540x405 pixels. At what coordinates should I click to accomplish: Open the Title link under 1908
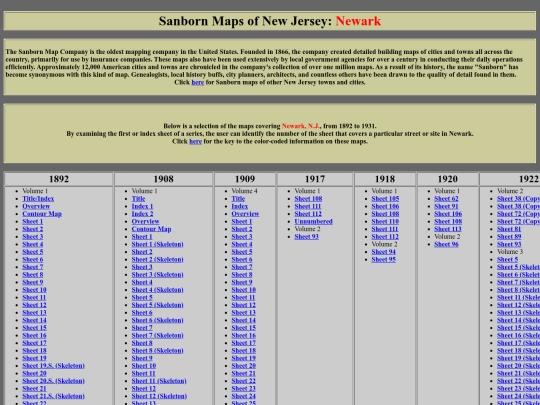tap(138, 199)
